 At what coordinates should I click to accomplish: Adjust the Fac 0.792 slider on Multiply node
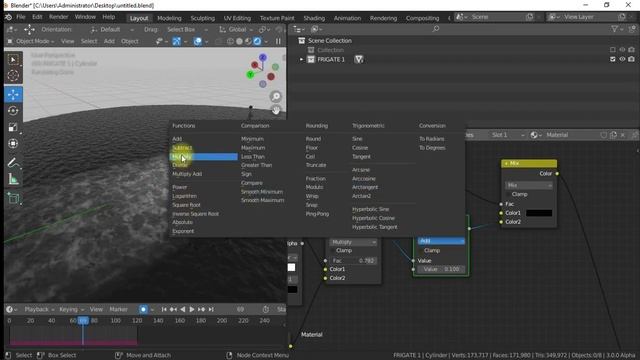tap(353, 260)
